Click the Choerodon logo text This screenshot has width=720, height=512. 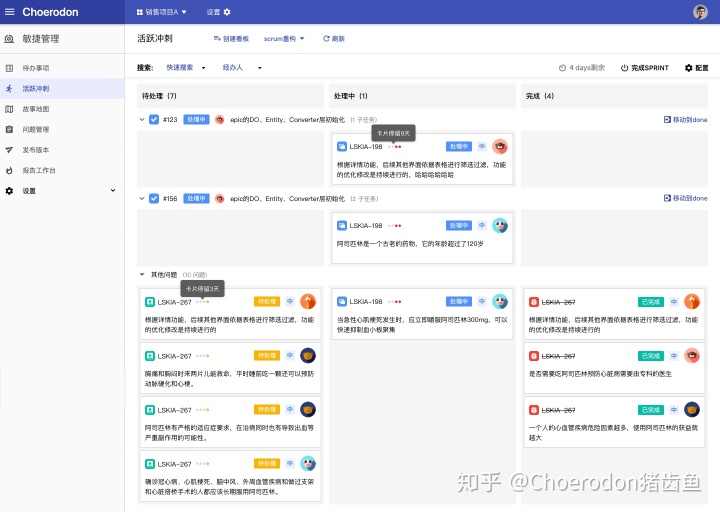click(51, 12)
